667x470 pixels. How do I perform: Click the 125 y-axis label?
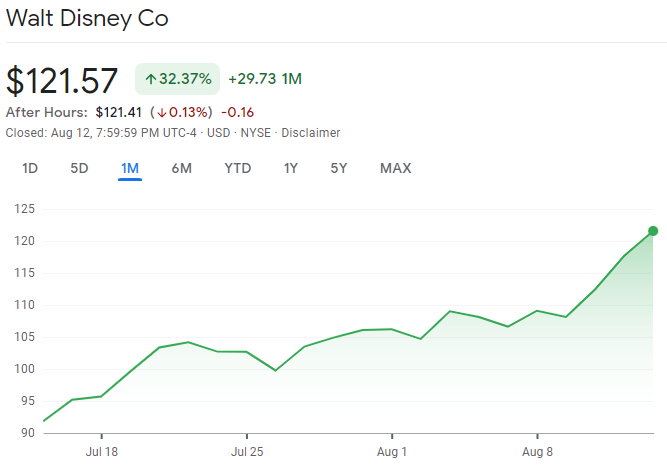[24, 209]
